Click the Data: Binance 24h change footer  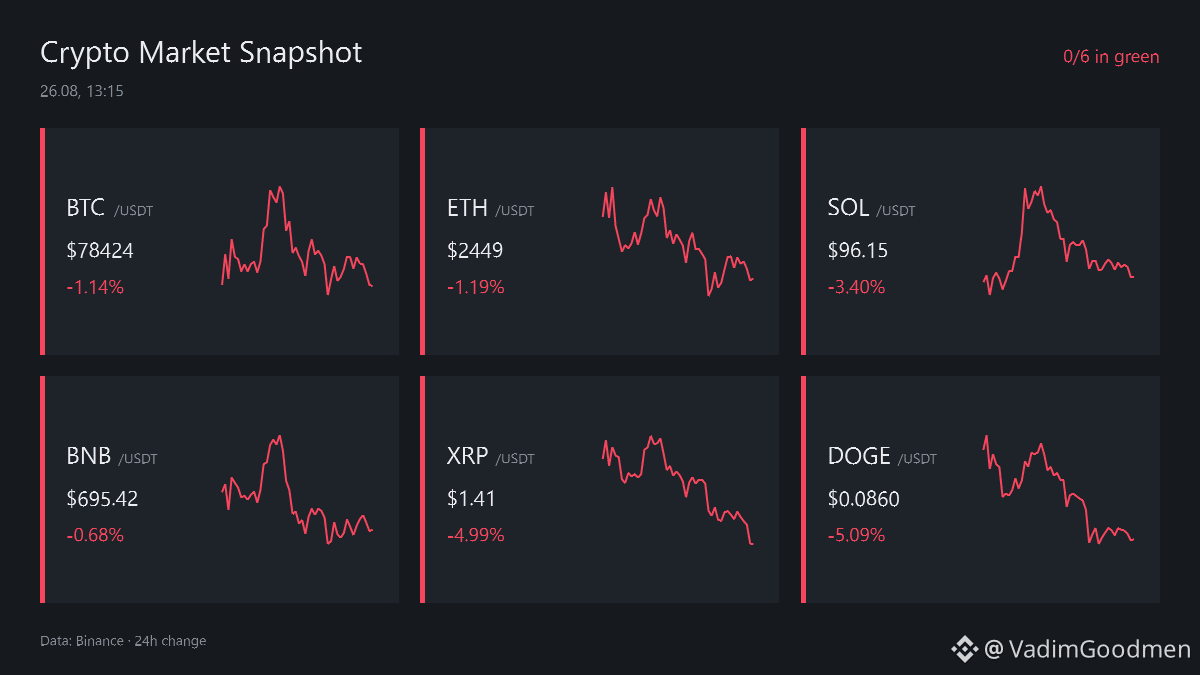123,641
